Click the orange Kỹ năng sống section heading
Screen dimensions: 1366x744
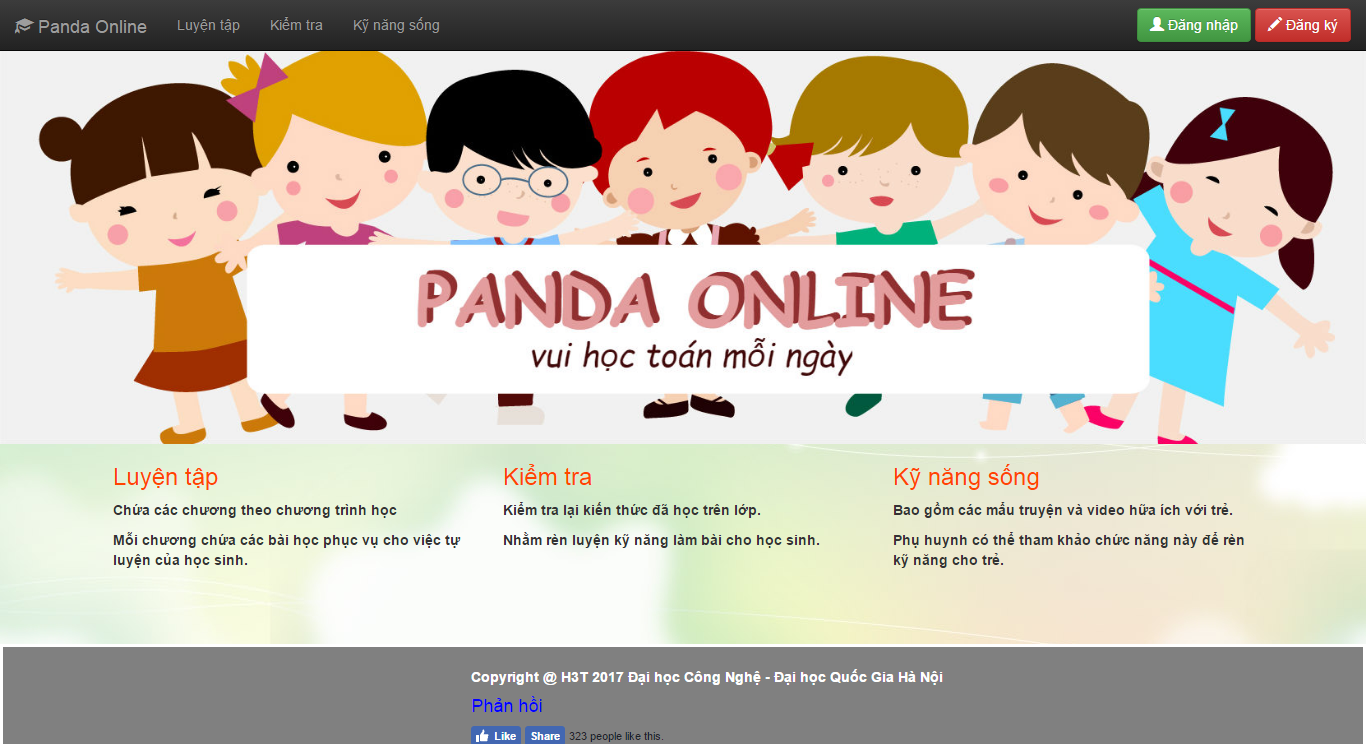pyautogui.click(x=966, y=477)
